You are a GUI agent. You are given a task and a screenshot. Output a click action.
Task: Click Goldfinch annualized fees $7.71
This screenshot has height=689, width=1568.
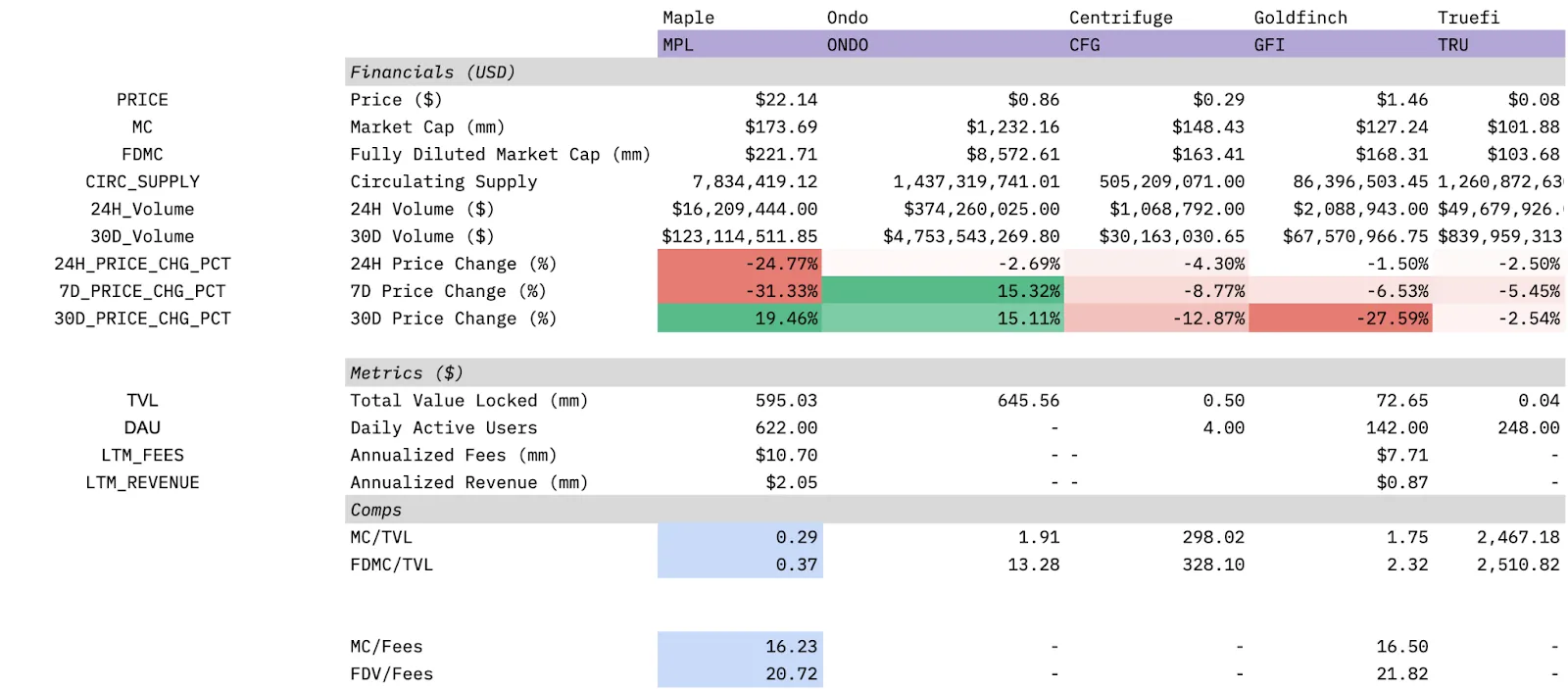tap(1402, 456)
